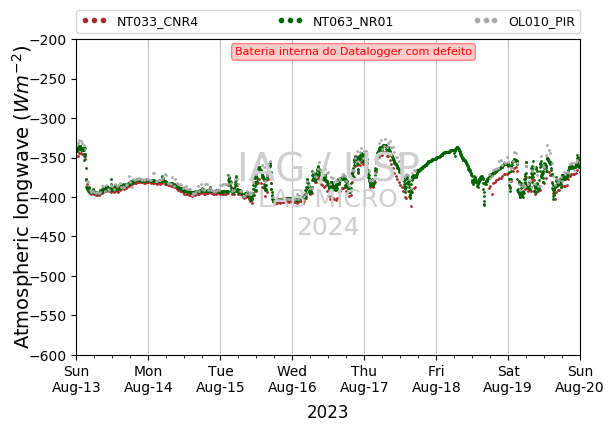The image size is (615, 432).
Task: Click the Sun Aug-20 date label
Action: [x=580, y=379]
